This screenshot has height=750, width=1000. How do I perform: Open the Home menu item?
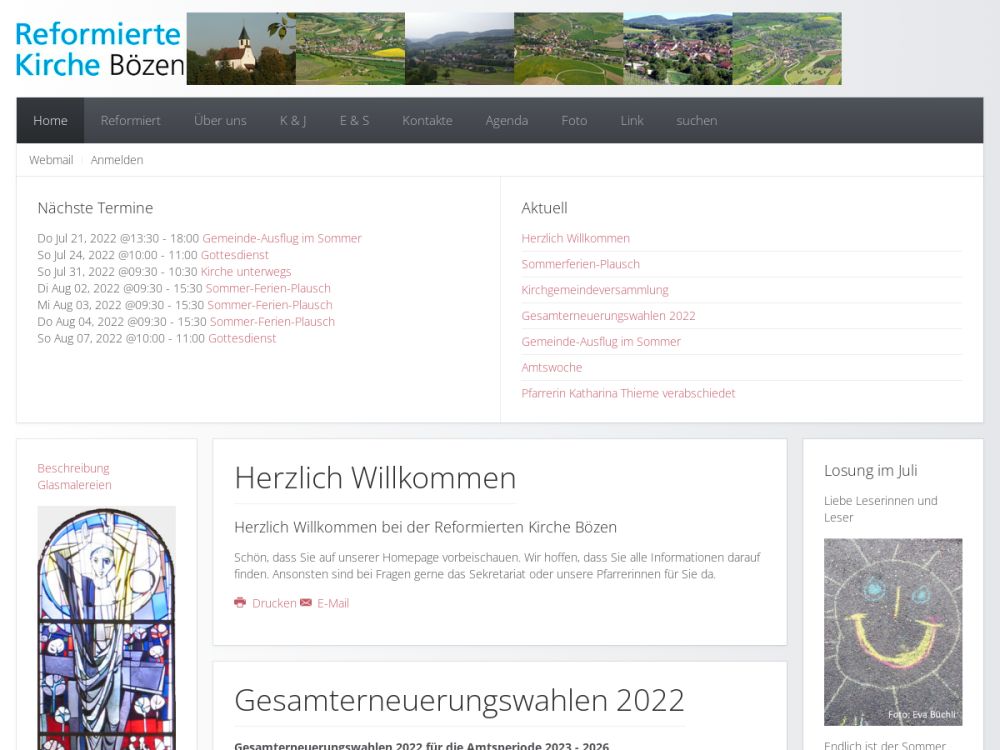tap(50, 120)
